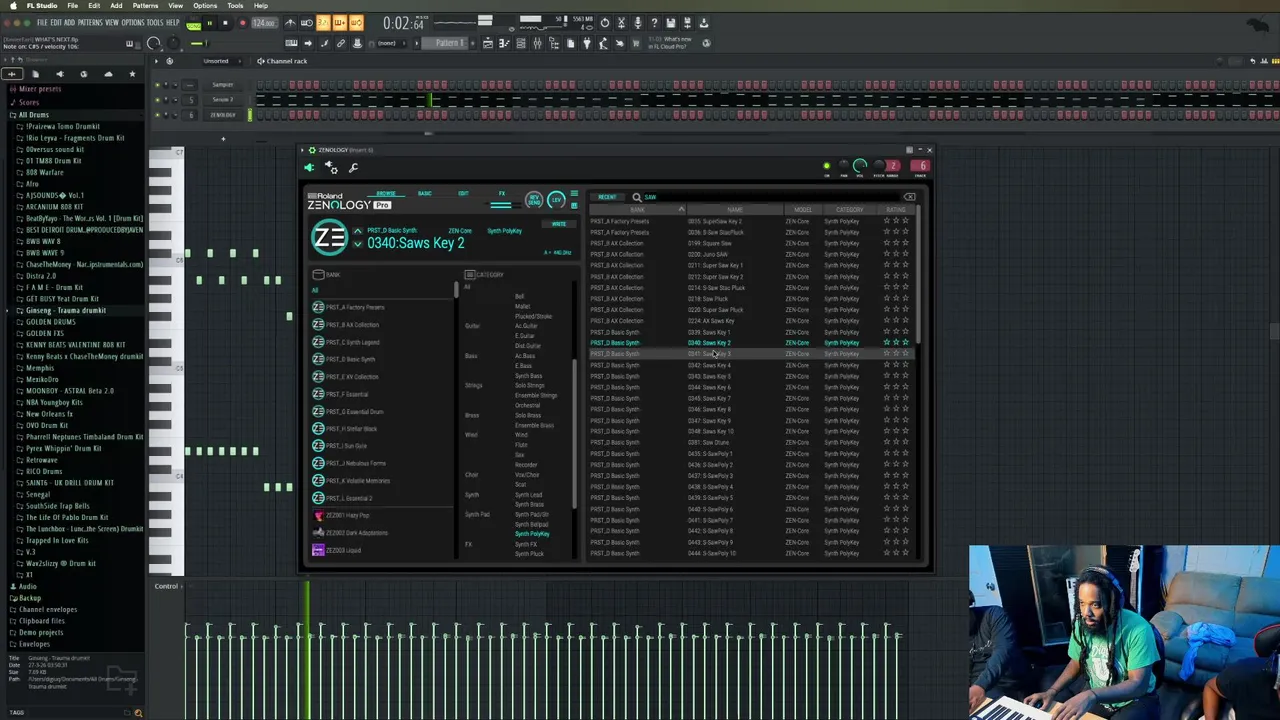Mute the ZENOLOGY channel LED

pos(157,114)
